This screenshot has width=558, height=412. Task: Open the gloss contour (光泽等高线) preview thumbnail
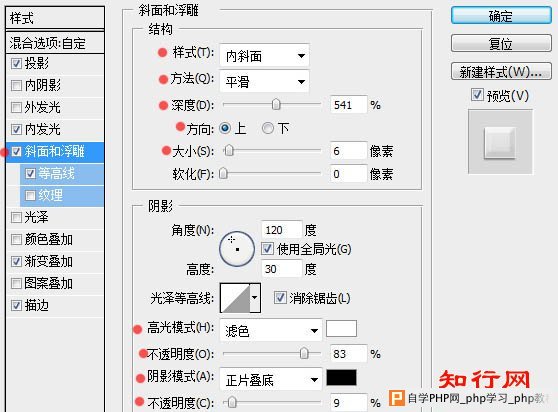pyautogui.click(x=235, y=298)
